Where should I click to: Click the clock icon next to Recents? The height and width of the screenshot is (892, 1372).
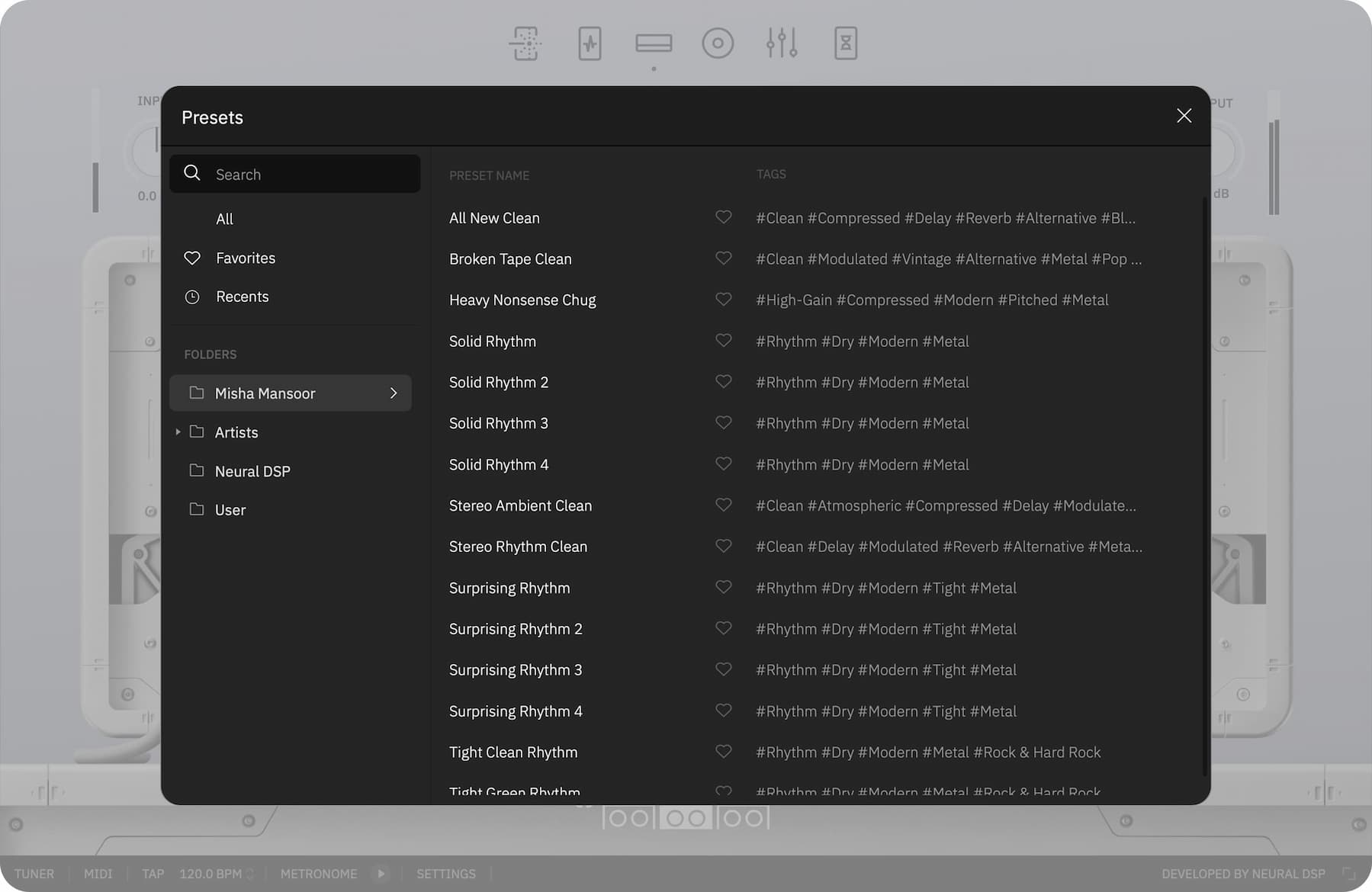coord(192,297)
